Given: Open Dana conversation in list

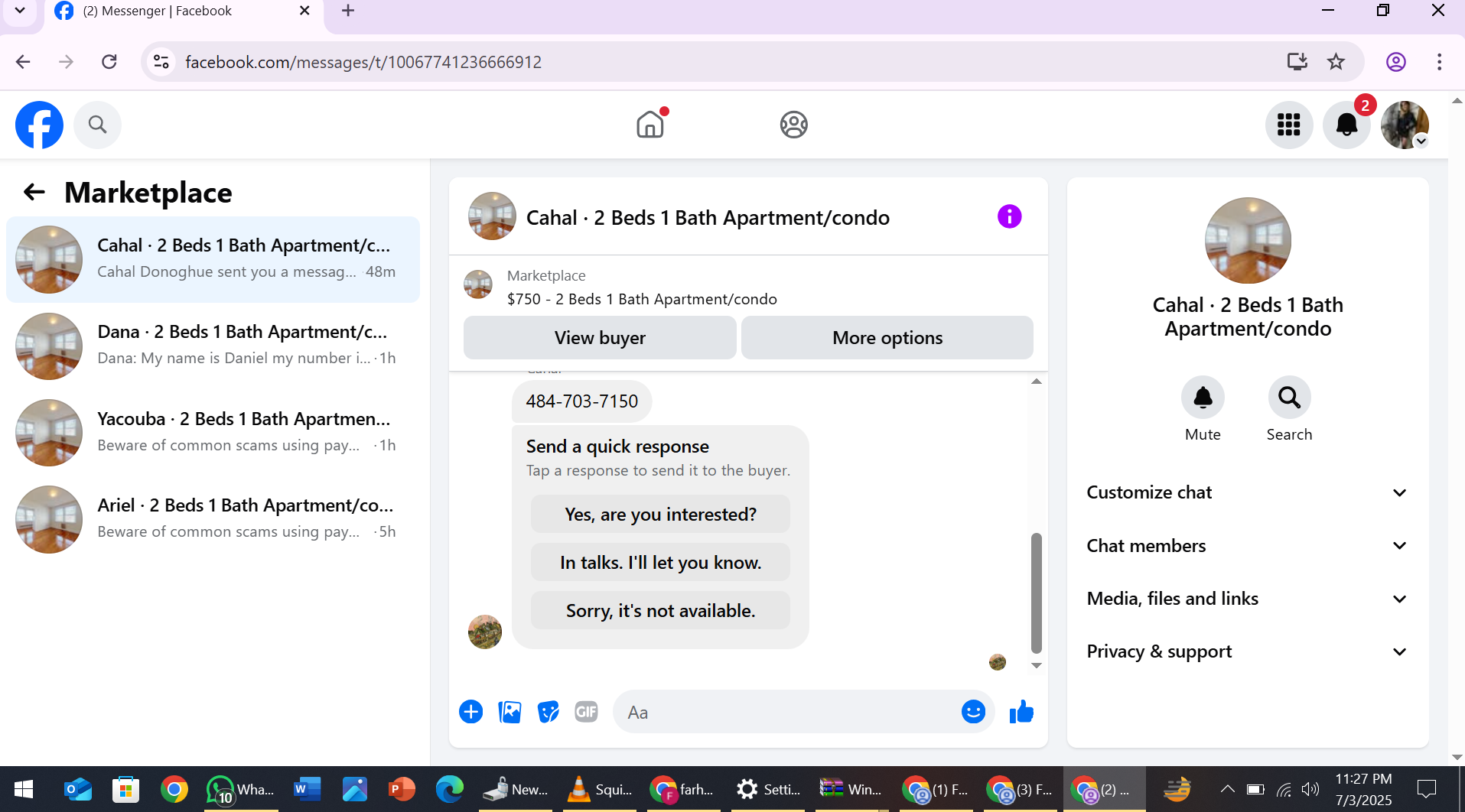Looking at the screenshot, I should coord(213,346).
